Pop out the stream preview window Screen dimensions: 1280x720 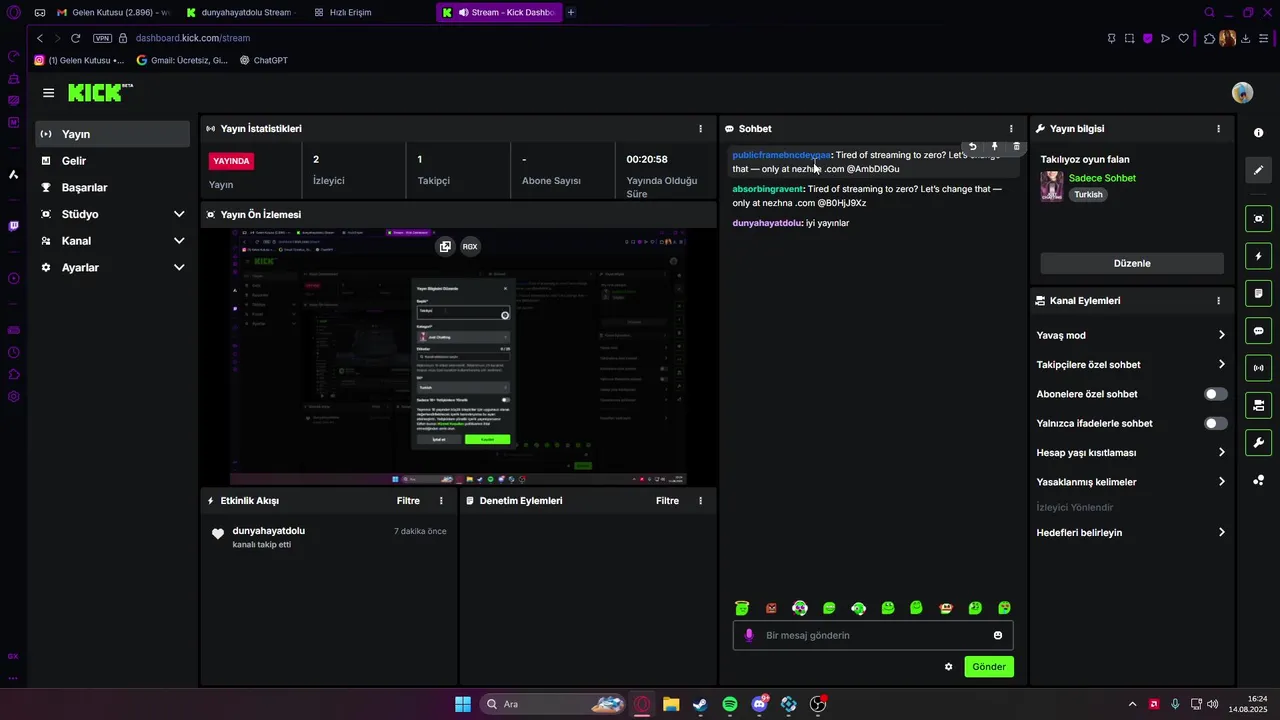(445, 246)
